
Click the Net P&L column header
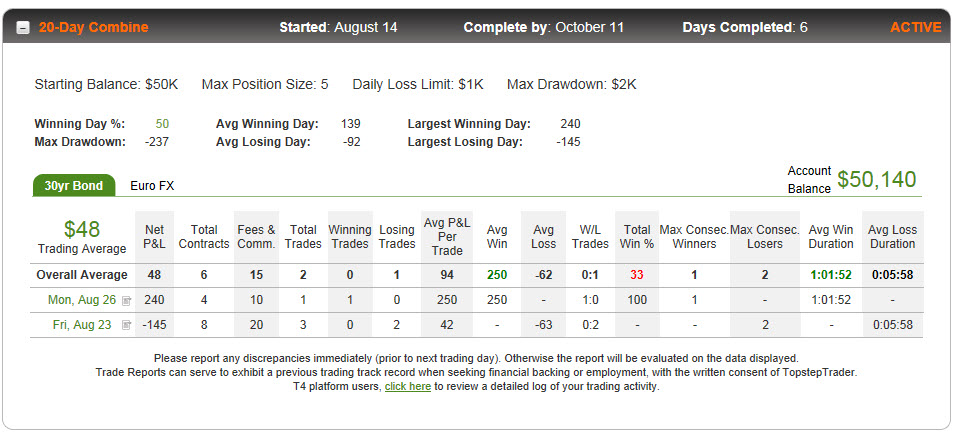[x=155, y=237]
